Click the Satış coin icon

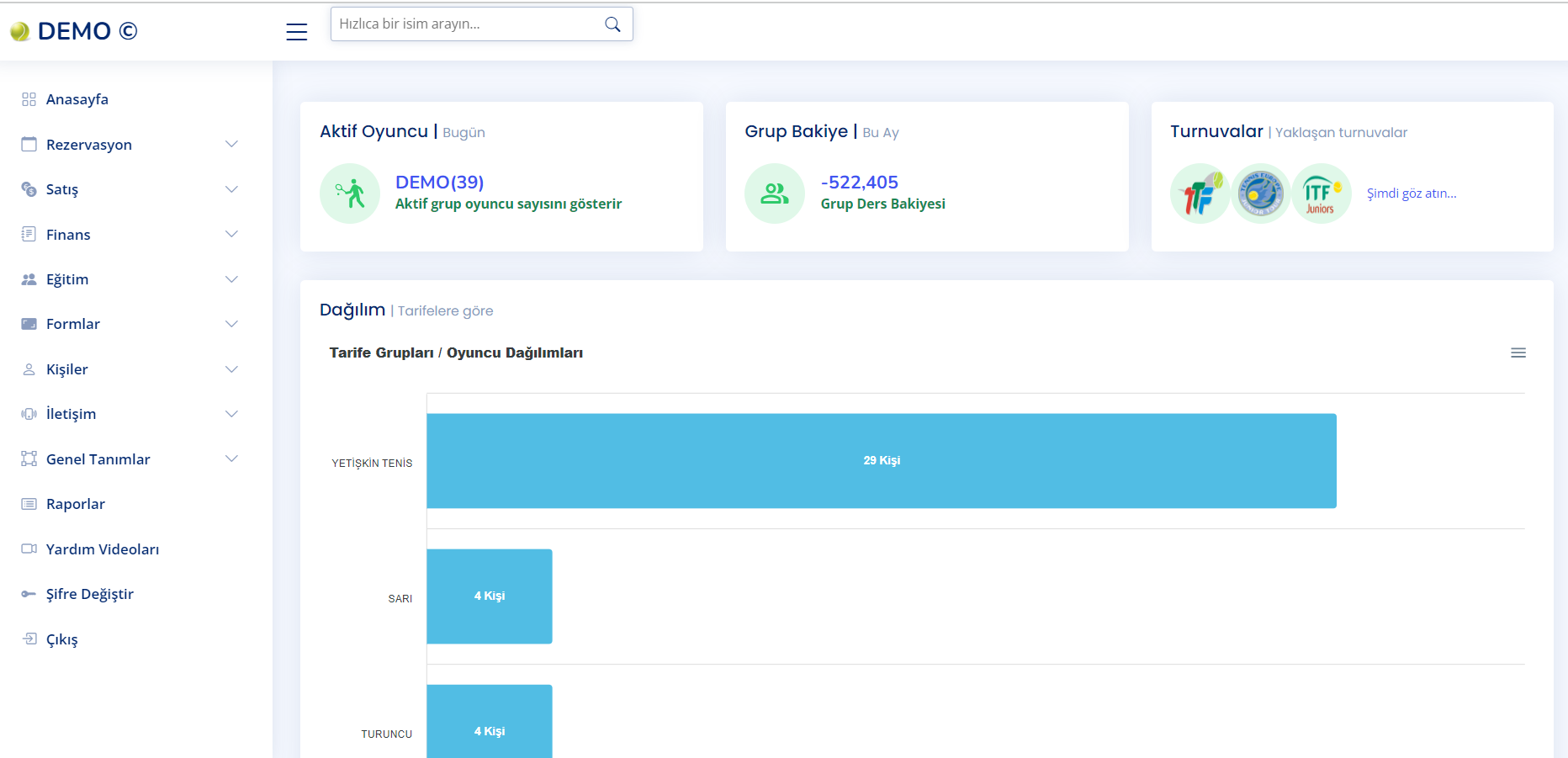point(29,188)
